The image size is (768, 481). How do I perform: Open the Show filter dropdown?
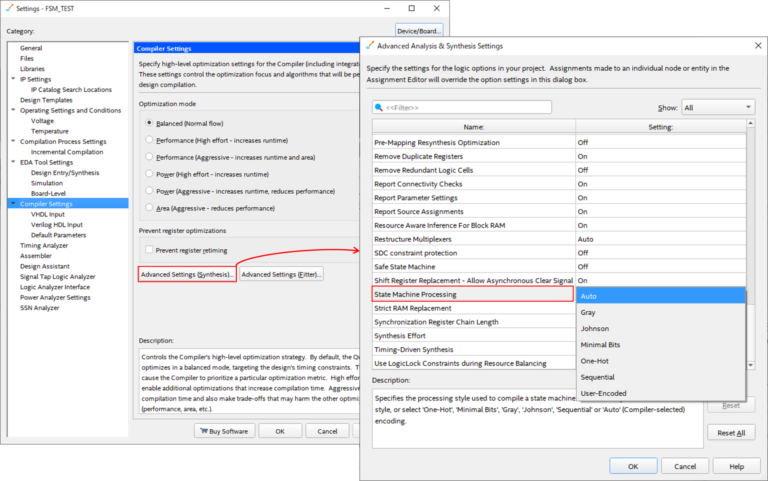(x=717, y=107)
